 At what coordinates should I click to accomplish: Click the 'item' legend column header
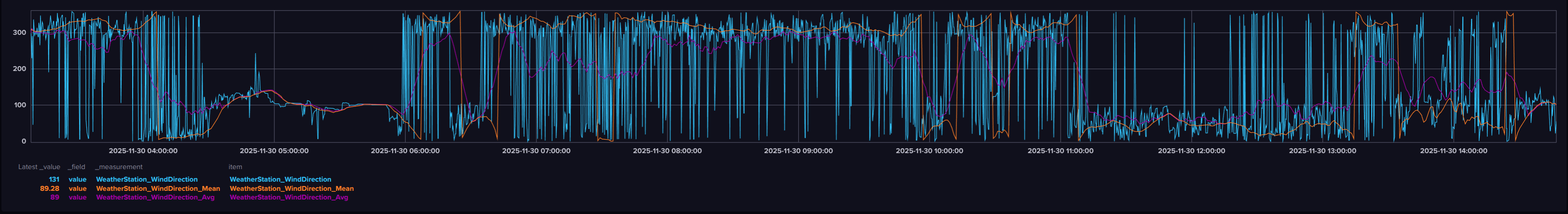[235, 167]
